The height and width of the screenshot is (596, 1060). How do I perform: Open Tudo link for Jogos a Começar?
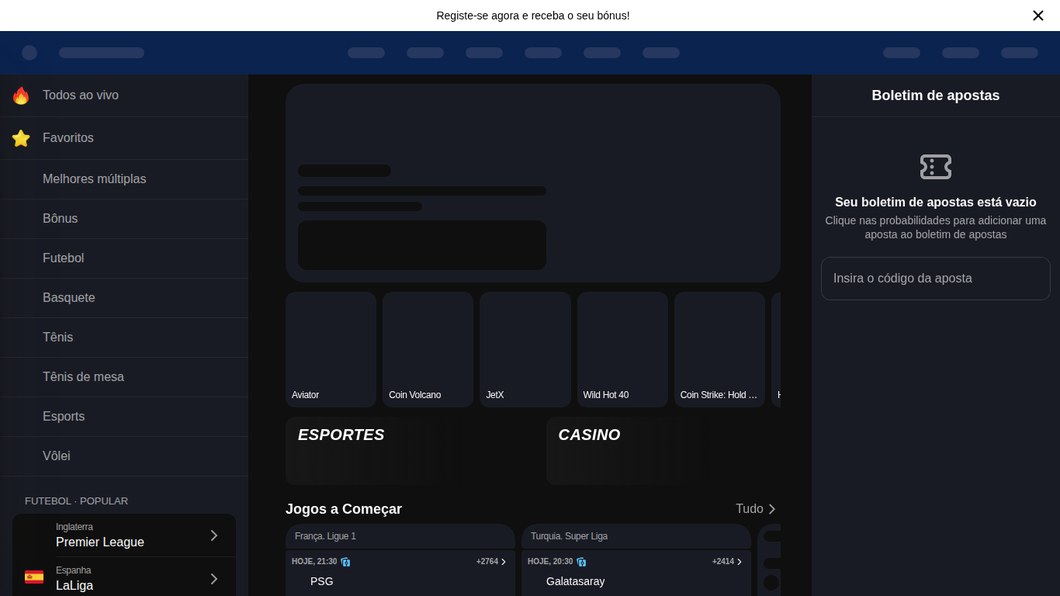(x=755, y=509)
